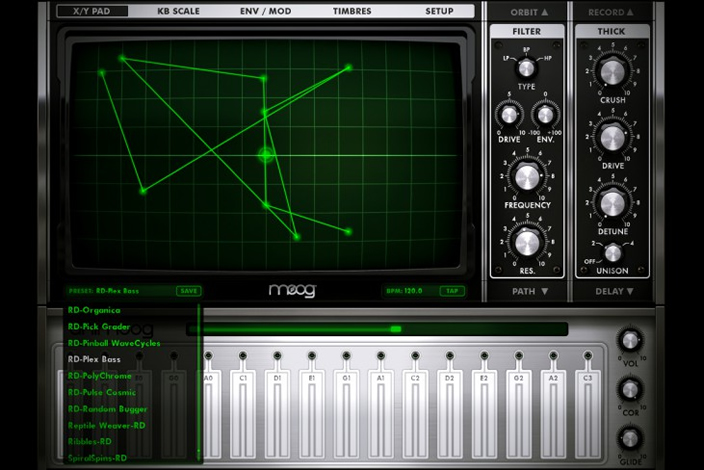Expand the ORBIT module panel
This screenshot has width=704, height=470.
tap(529, 12)
